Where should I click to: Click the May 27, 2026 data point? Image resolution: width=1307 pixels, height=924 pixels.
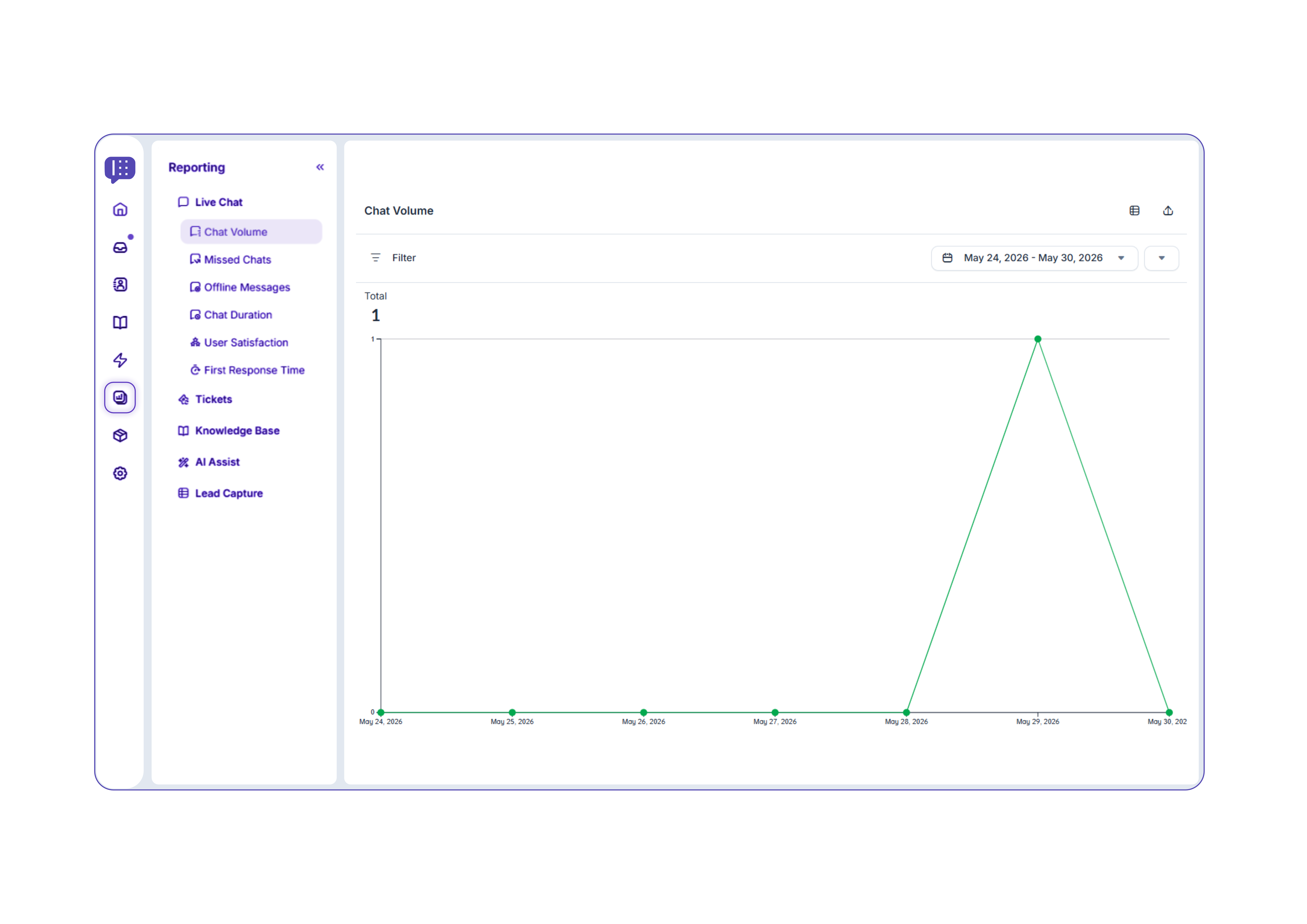pos(775,712)
